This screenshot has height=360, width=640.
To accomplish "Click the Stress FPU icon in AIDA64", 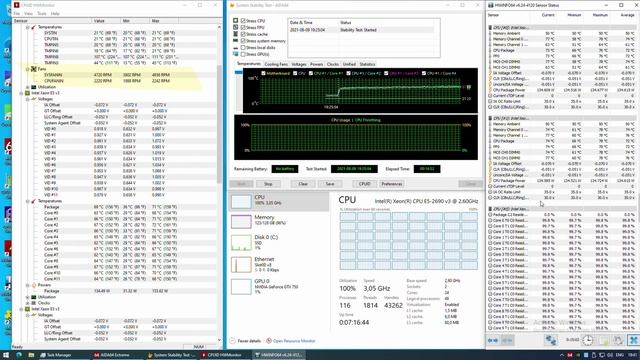I will coord(236,27).
